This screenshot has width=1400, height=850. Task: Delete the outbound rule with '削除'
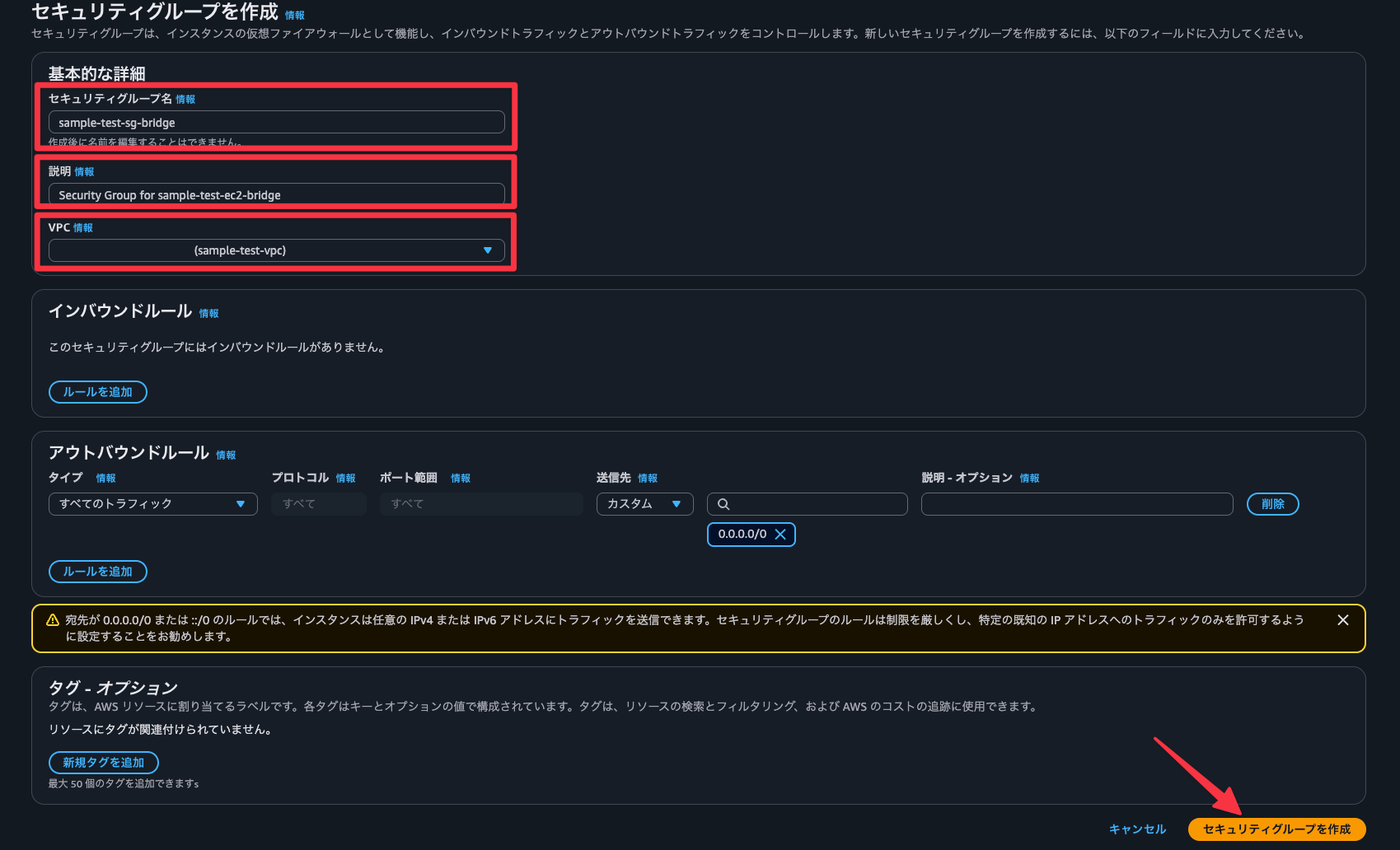[1272, 504]
